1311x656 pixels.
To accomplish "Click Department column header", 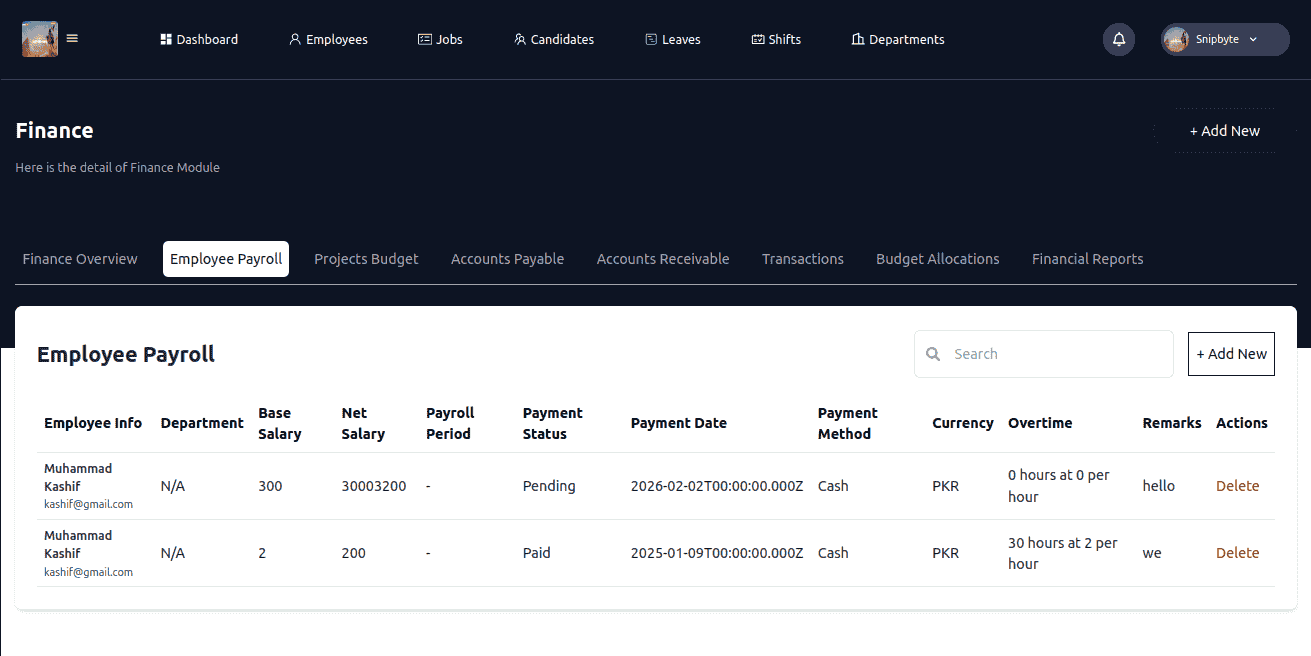I will (x=202, y=423).
